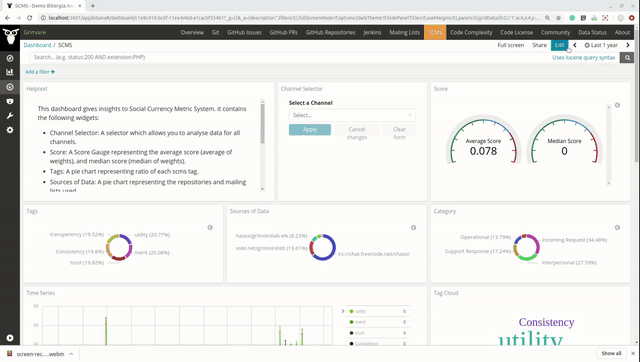
Task: Toggle legend on the Score panel
Action: click(617, 105)
